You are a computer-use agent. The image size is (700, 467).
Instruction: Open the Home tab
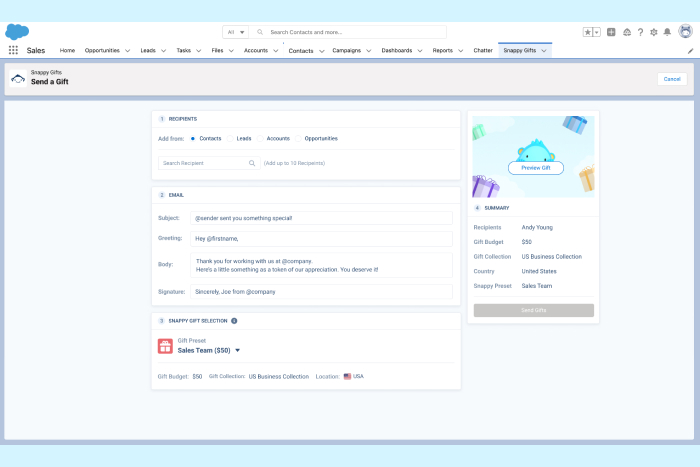point(67,50)
